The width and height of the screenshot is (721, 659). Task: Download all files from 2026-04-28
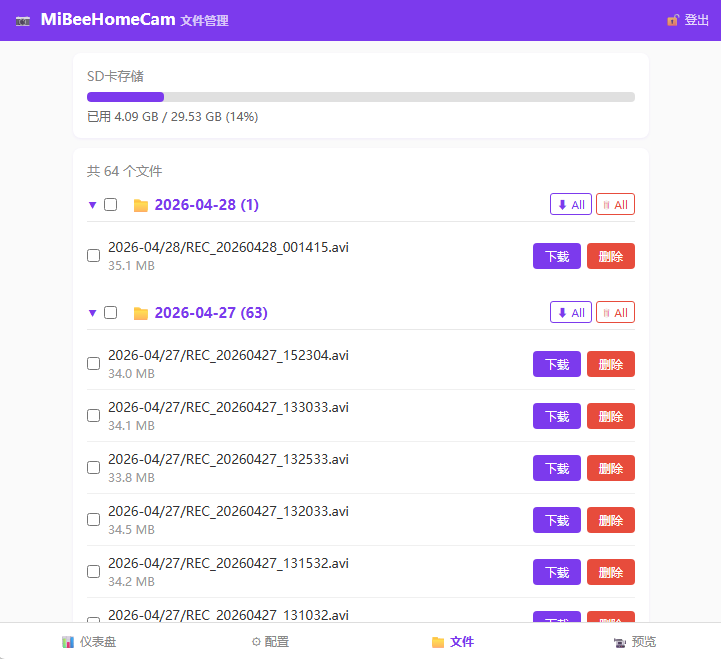pyautogui.click(x=571, y=204)
